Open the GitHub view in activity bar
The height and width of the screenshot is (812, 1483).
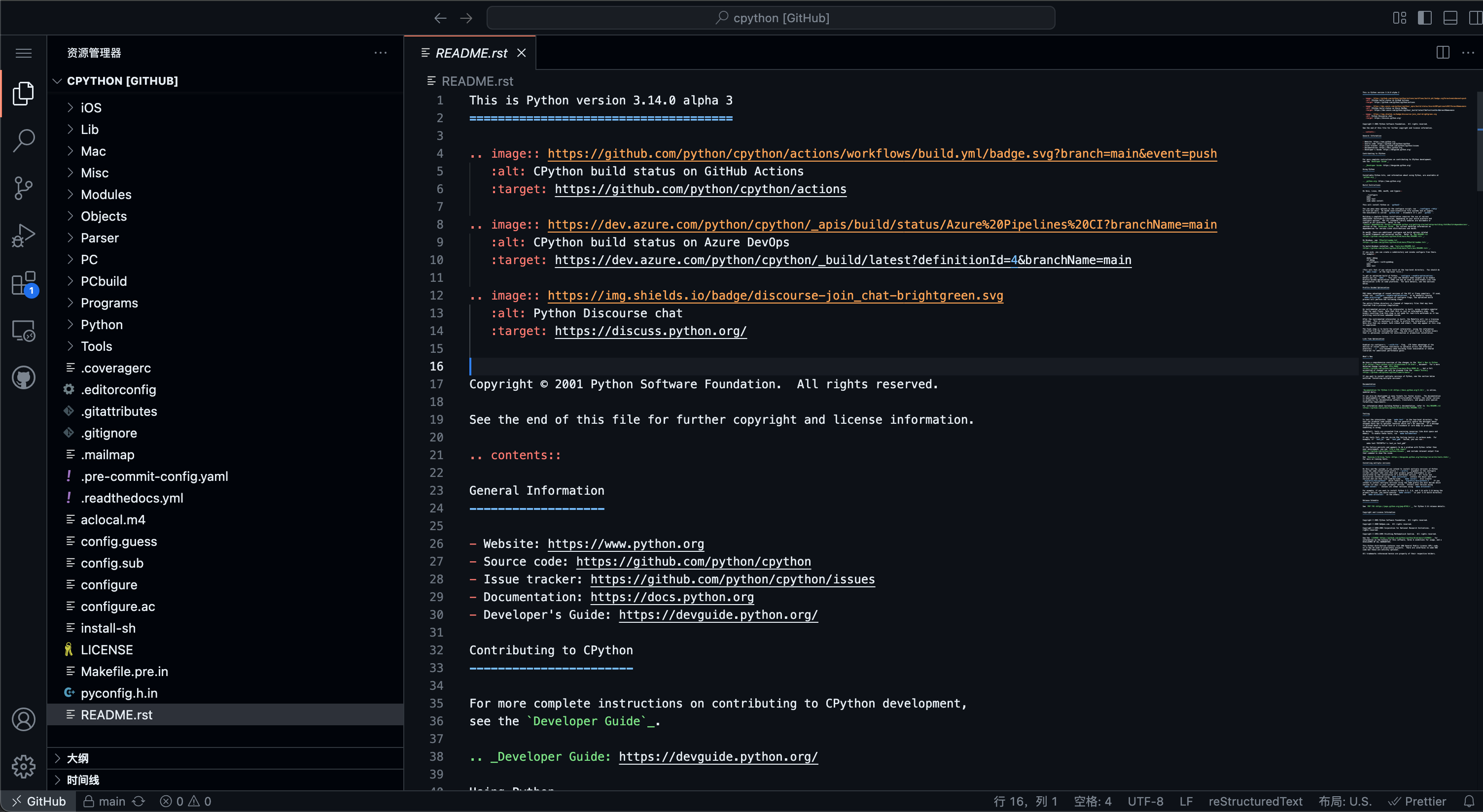(24, 378)
